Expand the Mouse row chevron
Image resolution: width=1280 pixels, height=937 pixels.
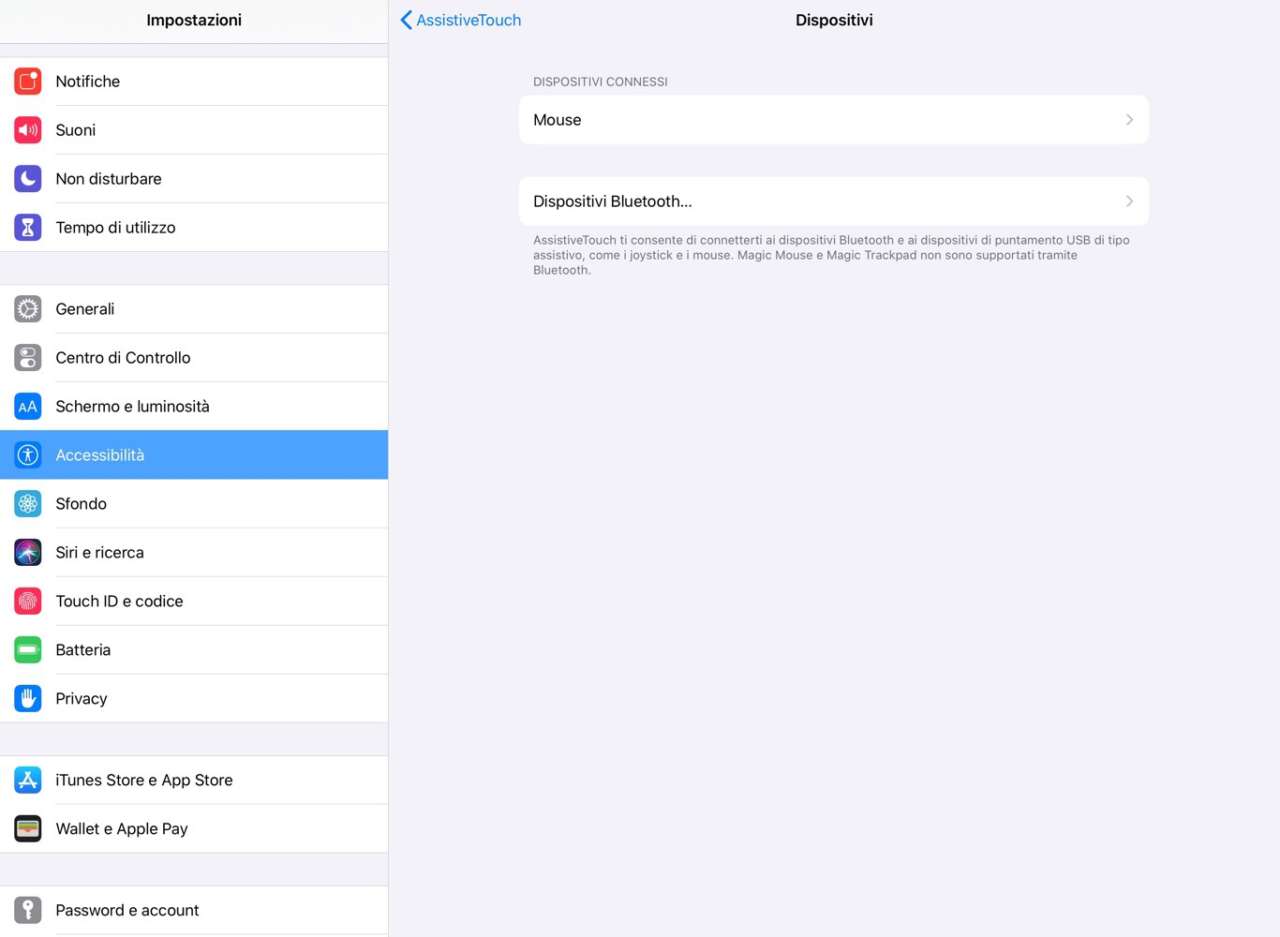(x=1130, y=120)
